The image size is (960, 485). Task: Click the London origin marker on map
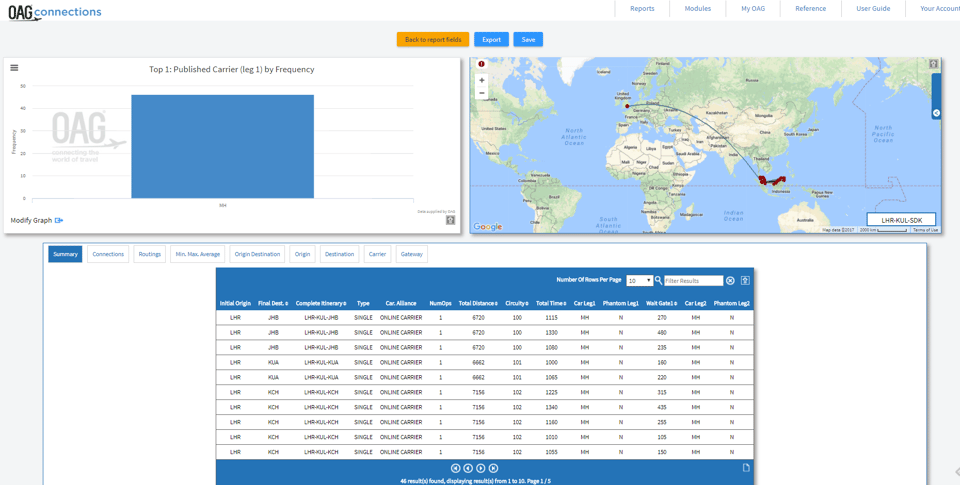(627, 106)
